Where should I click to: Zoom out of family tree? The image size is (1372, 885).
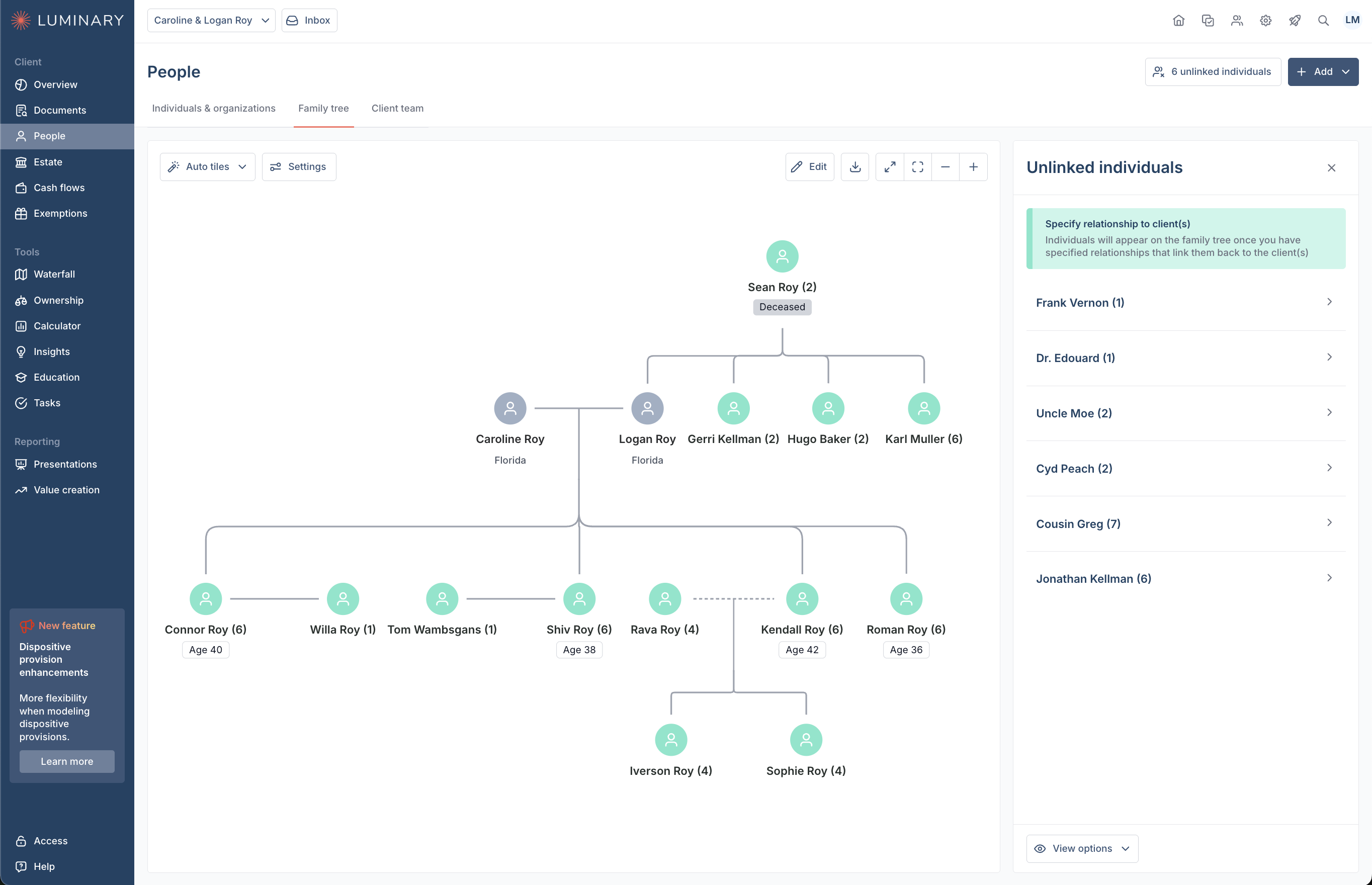[946, 166]
